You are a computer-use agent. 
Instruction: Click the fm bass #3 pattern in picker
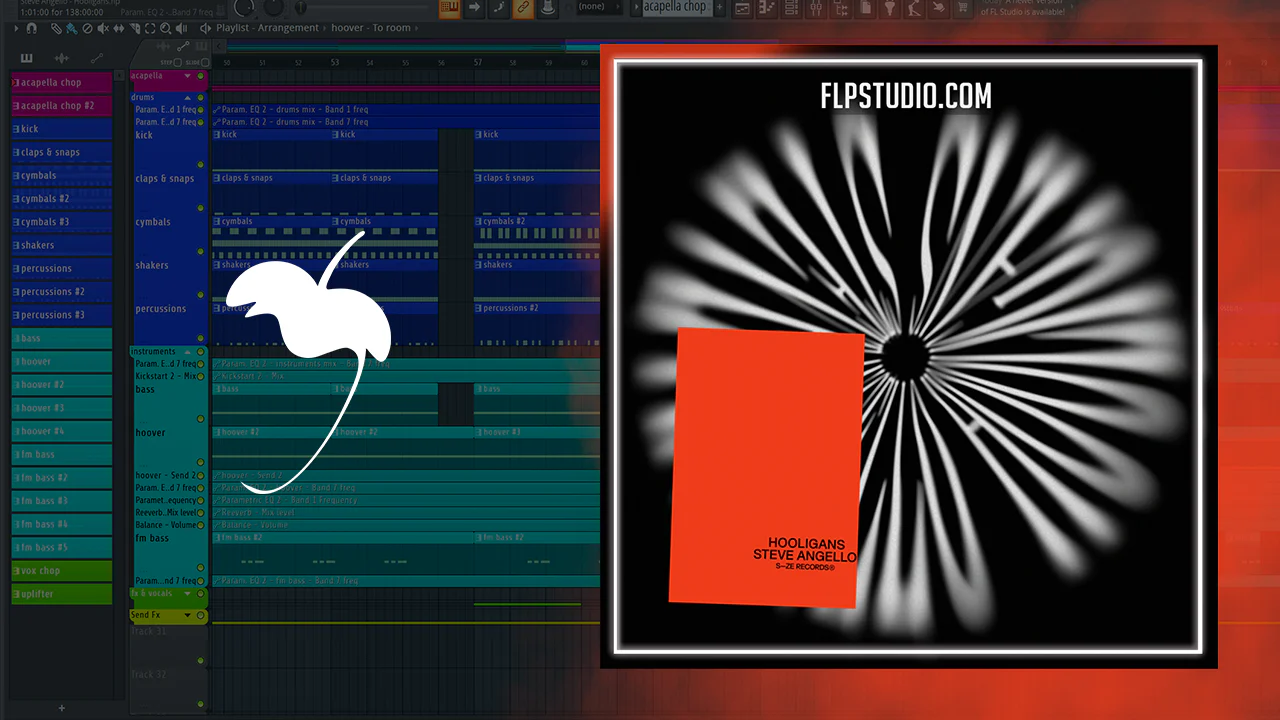62,501
